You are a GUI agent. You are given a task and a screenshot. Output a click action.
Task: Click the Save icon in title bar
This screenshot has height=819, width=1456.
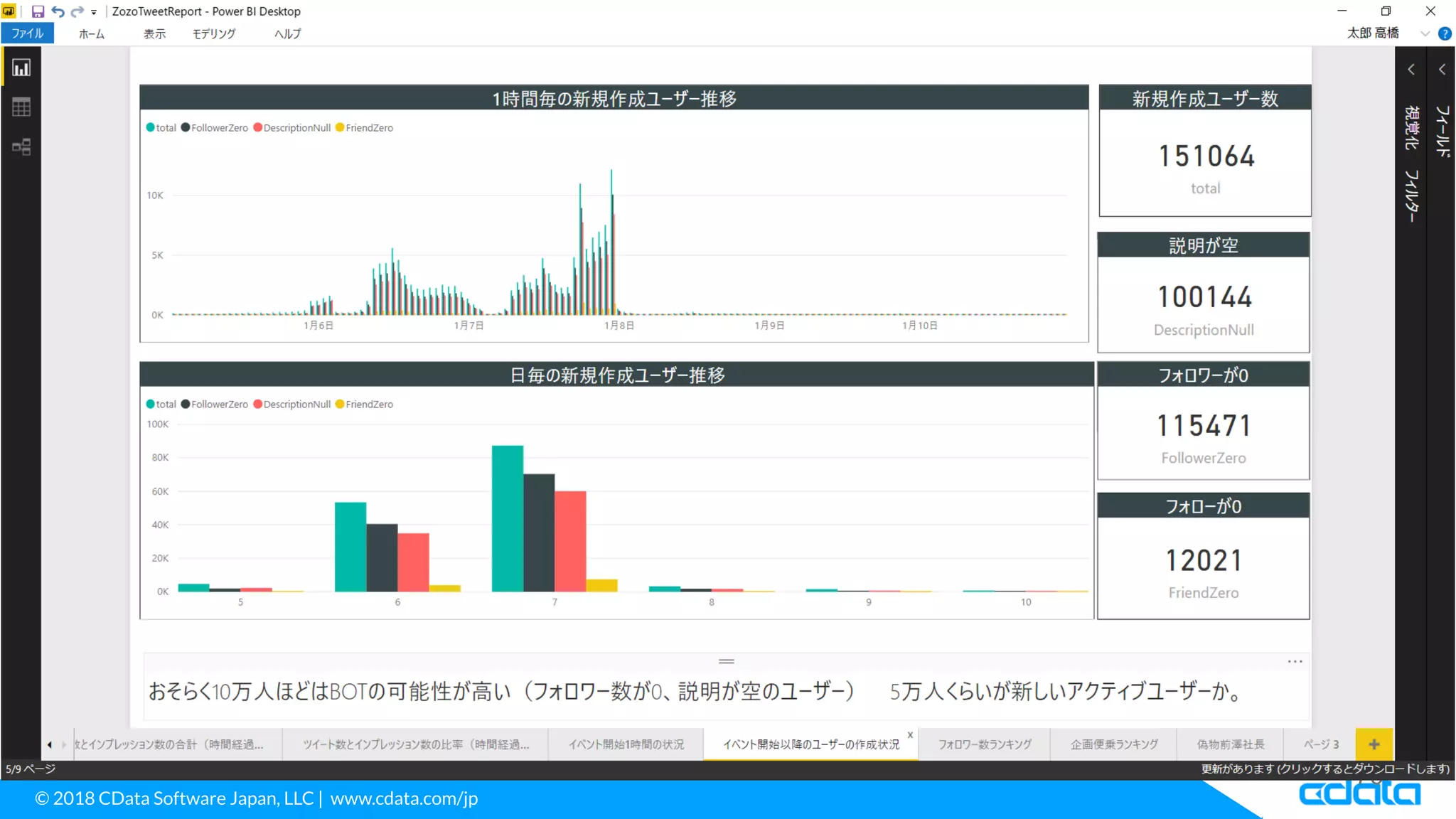[x=38, y=11]
